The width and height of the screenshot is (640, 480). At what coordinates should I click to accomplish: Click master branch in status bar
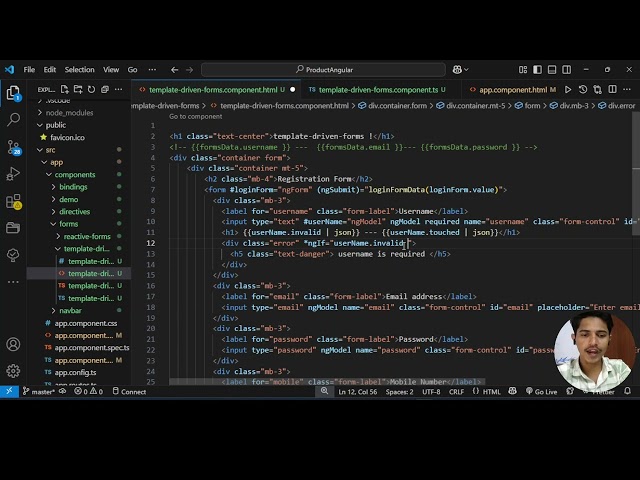pos(39,392)
